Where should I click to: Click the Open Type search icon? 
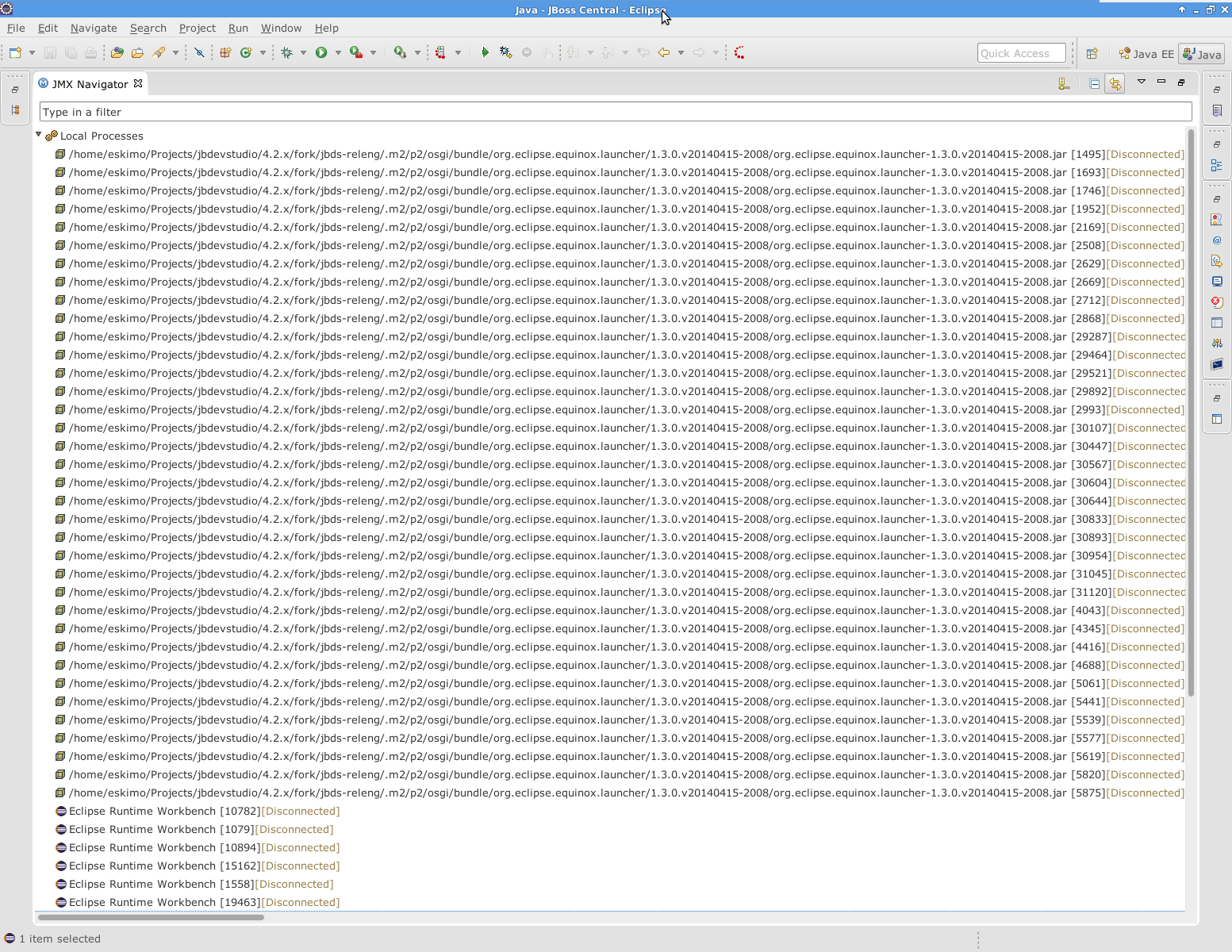point(401,53)
